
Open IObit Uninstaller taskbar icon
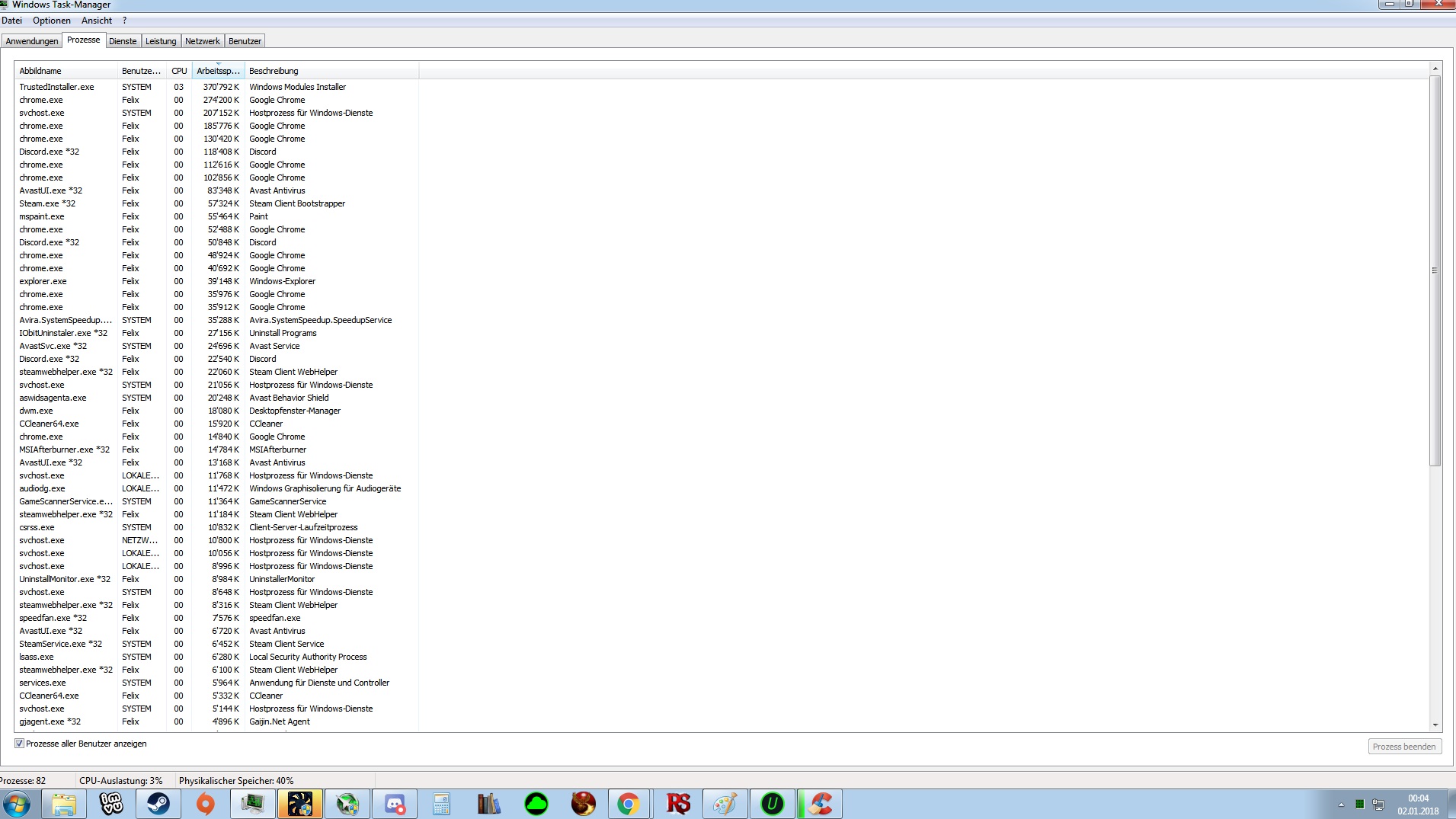[773, 804]
